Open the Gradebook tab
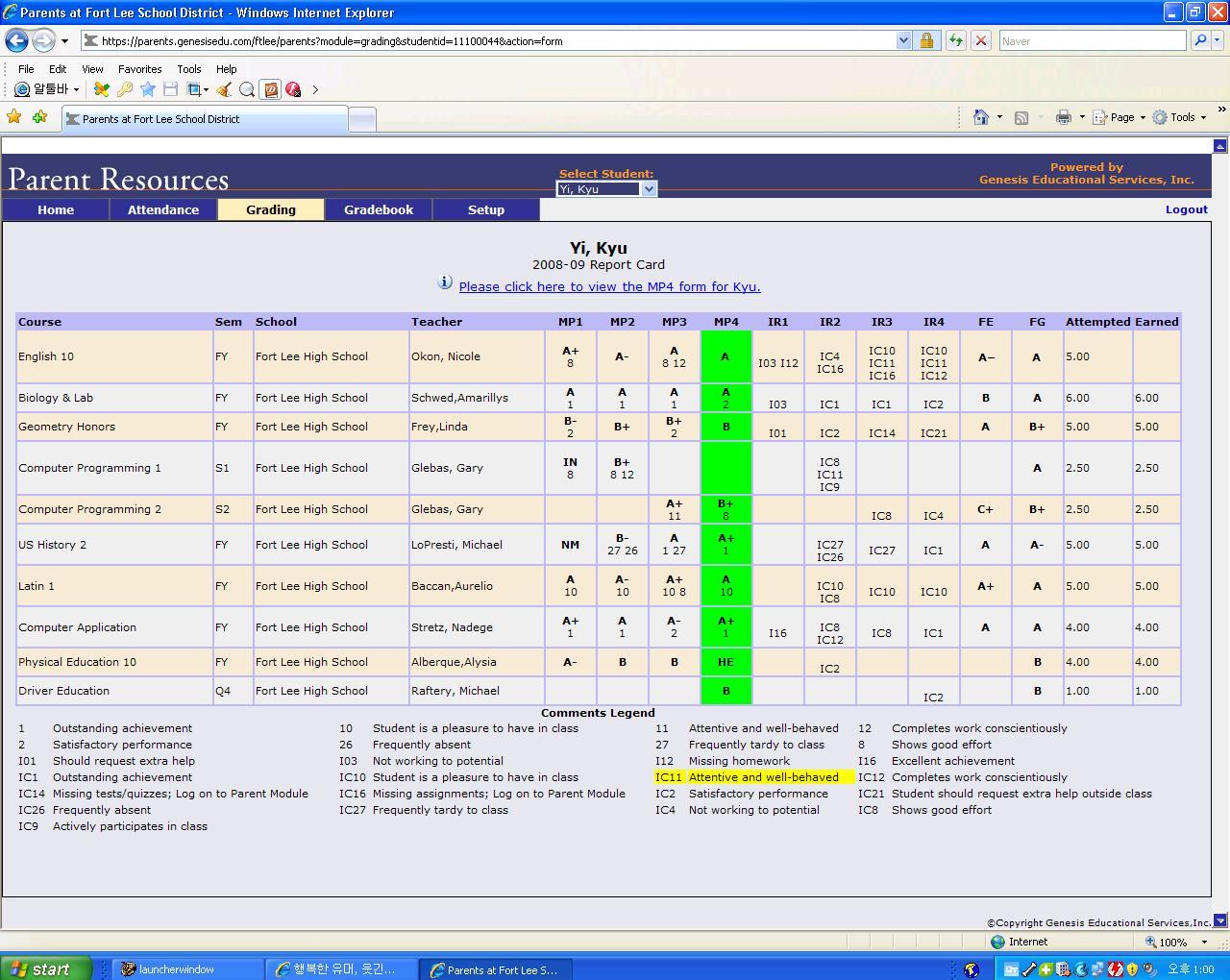The image size is (1230, 980). (x=379, y=209)
